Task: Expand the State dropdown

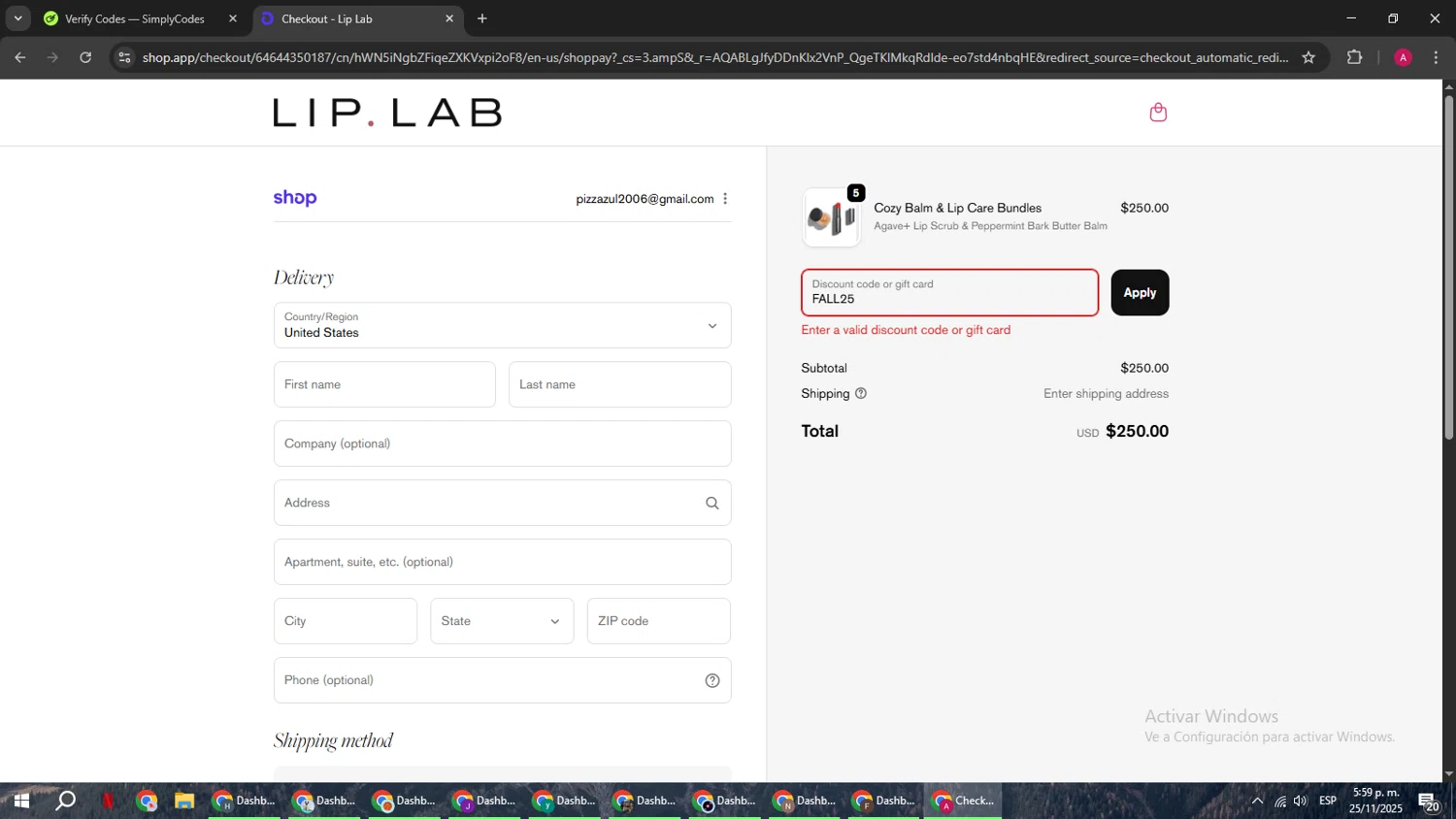Action: point(502,621)
